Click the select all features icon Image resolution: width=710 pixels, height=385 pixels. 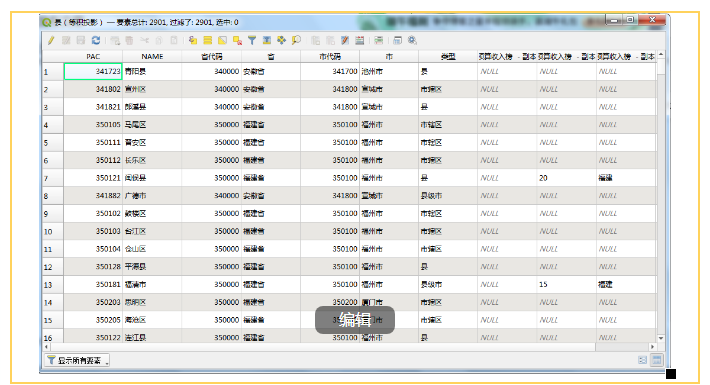point(207,40)
